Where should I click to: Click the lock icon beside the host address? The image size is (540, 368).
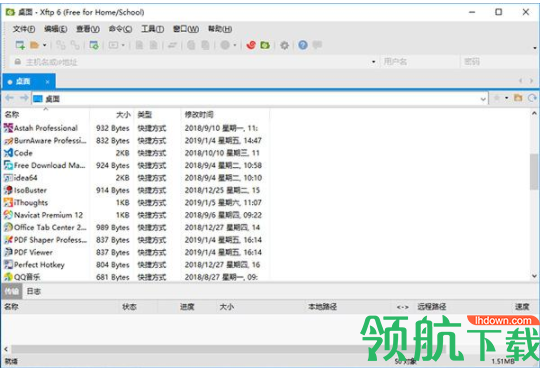click(18, 62)
